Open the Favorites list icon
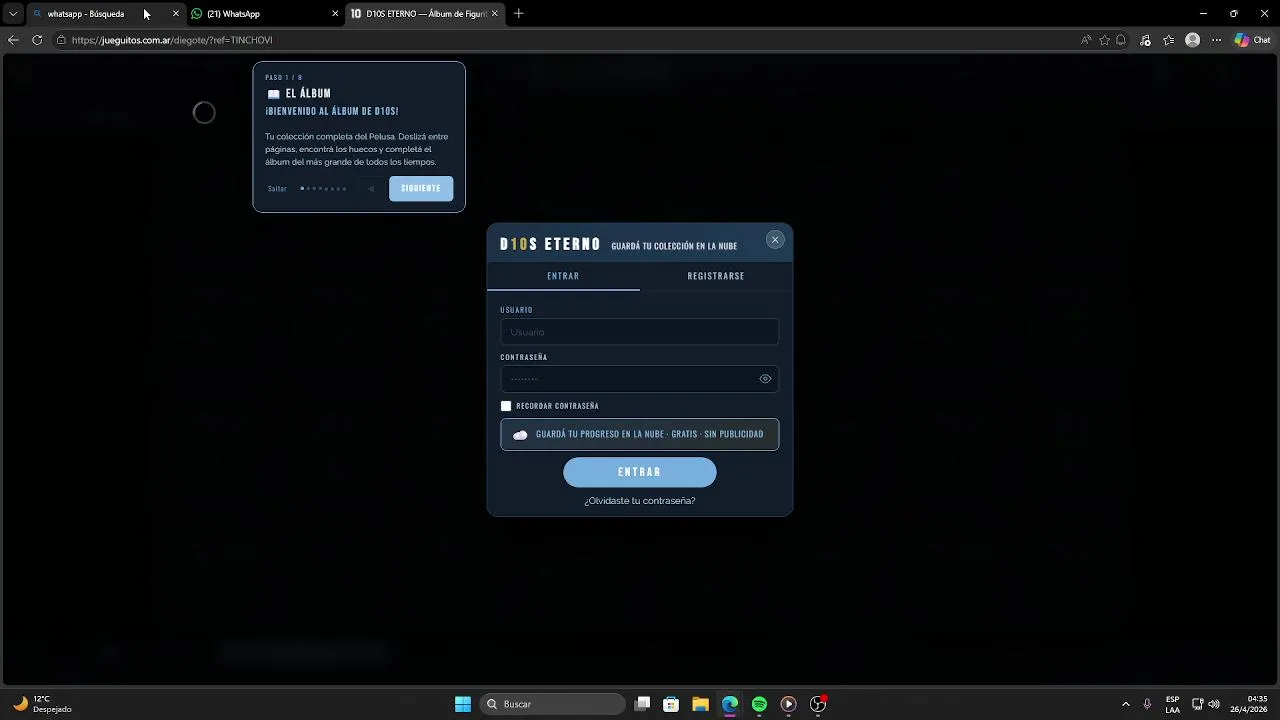Image resolution: width=1280 pixels, height=720 pixels. click(1168, 40)
